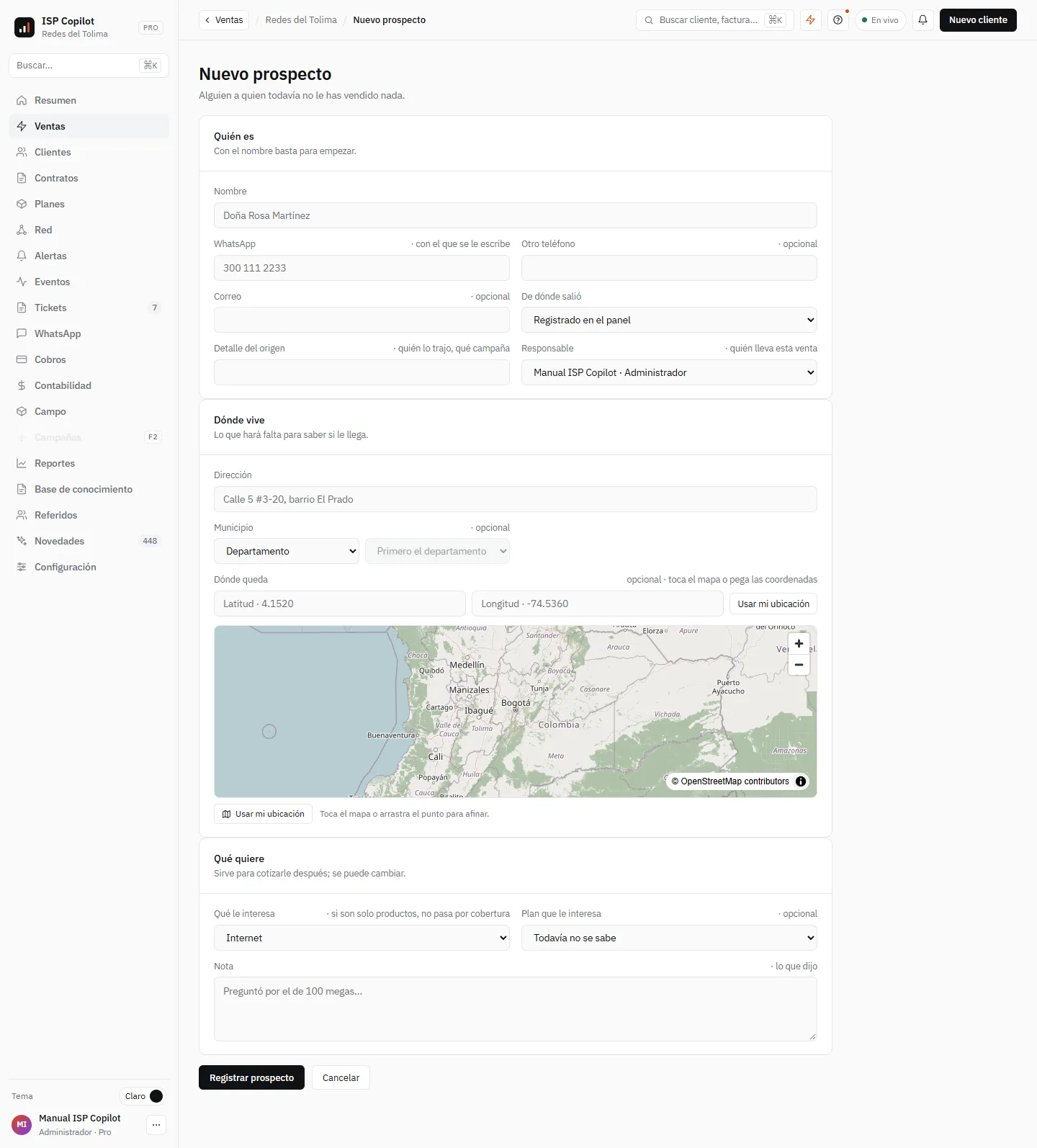
Task: Toggle the Claro theme switch
Action: [x=143, y=1096]
